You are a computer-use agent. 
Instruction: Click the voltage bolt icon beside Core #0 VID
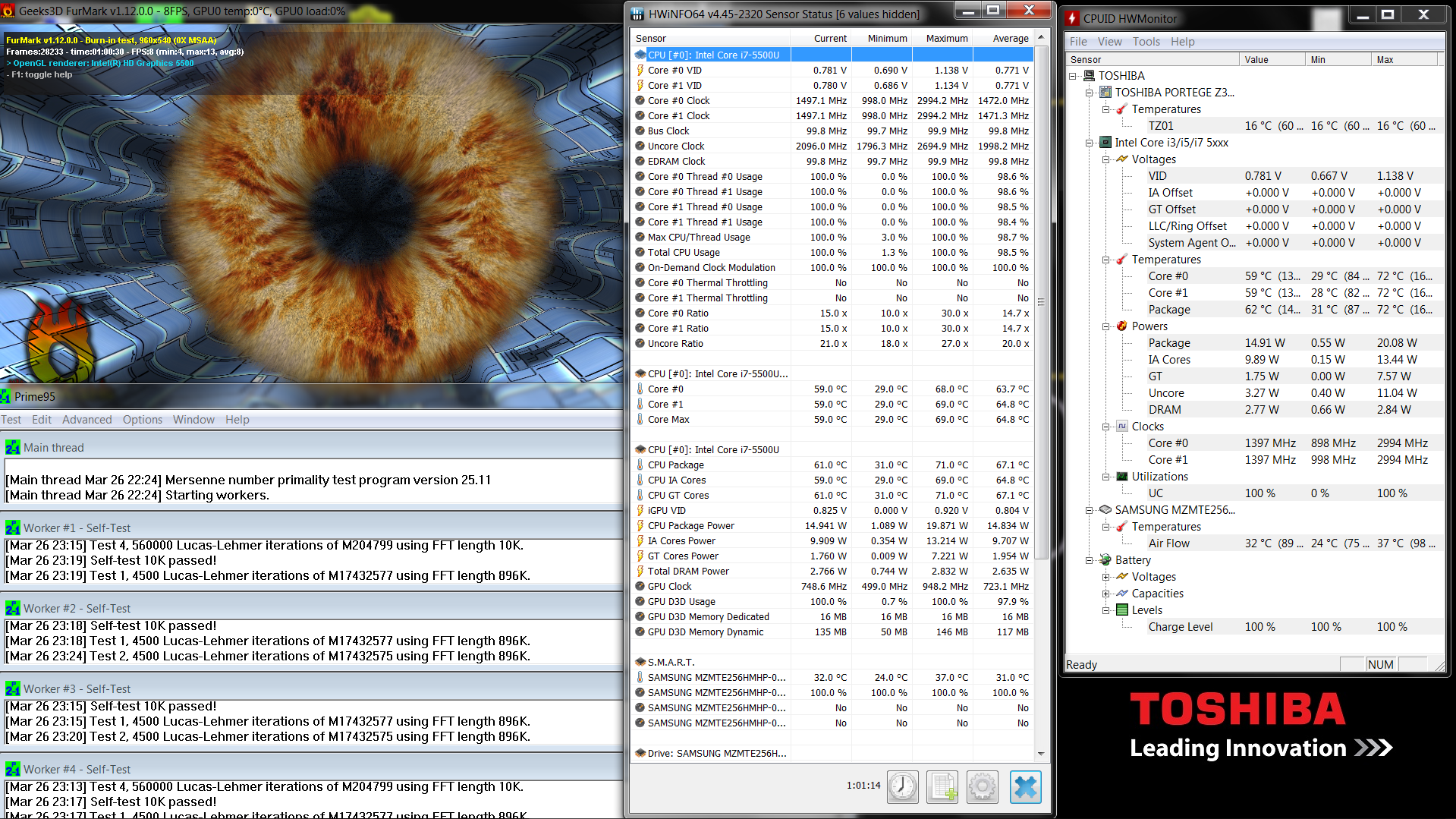(640, 70)
